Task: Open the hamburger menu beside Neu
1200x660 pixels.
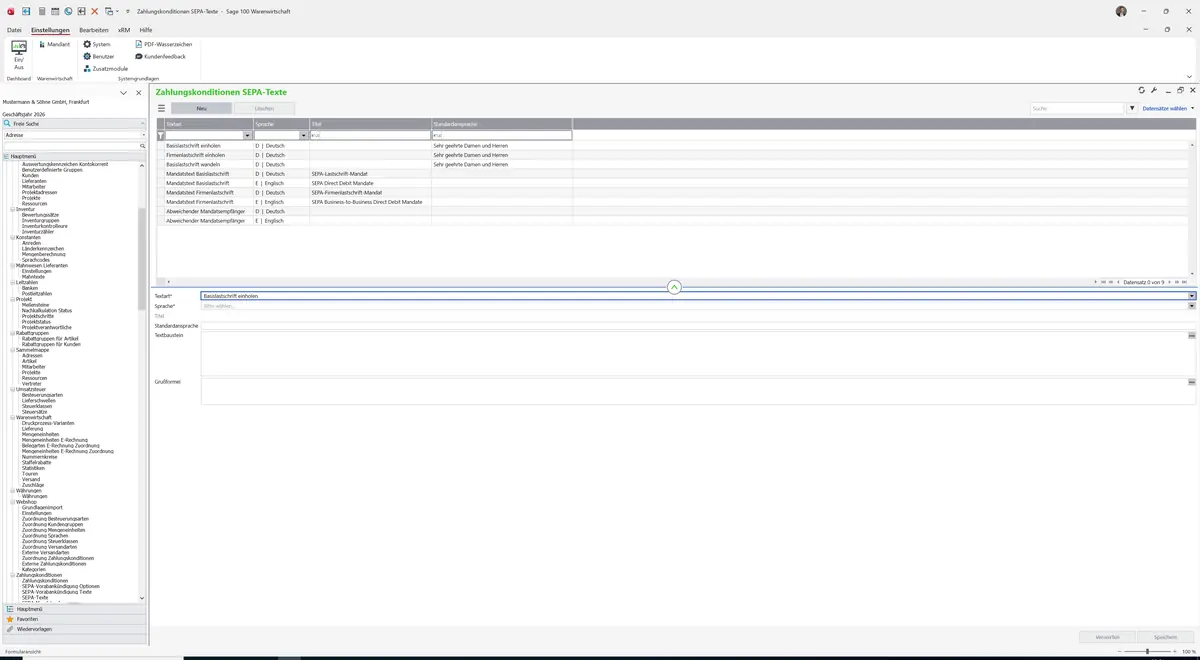Action: (161, 108)
